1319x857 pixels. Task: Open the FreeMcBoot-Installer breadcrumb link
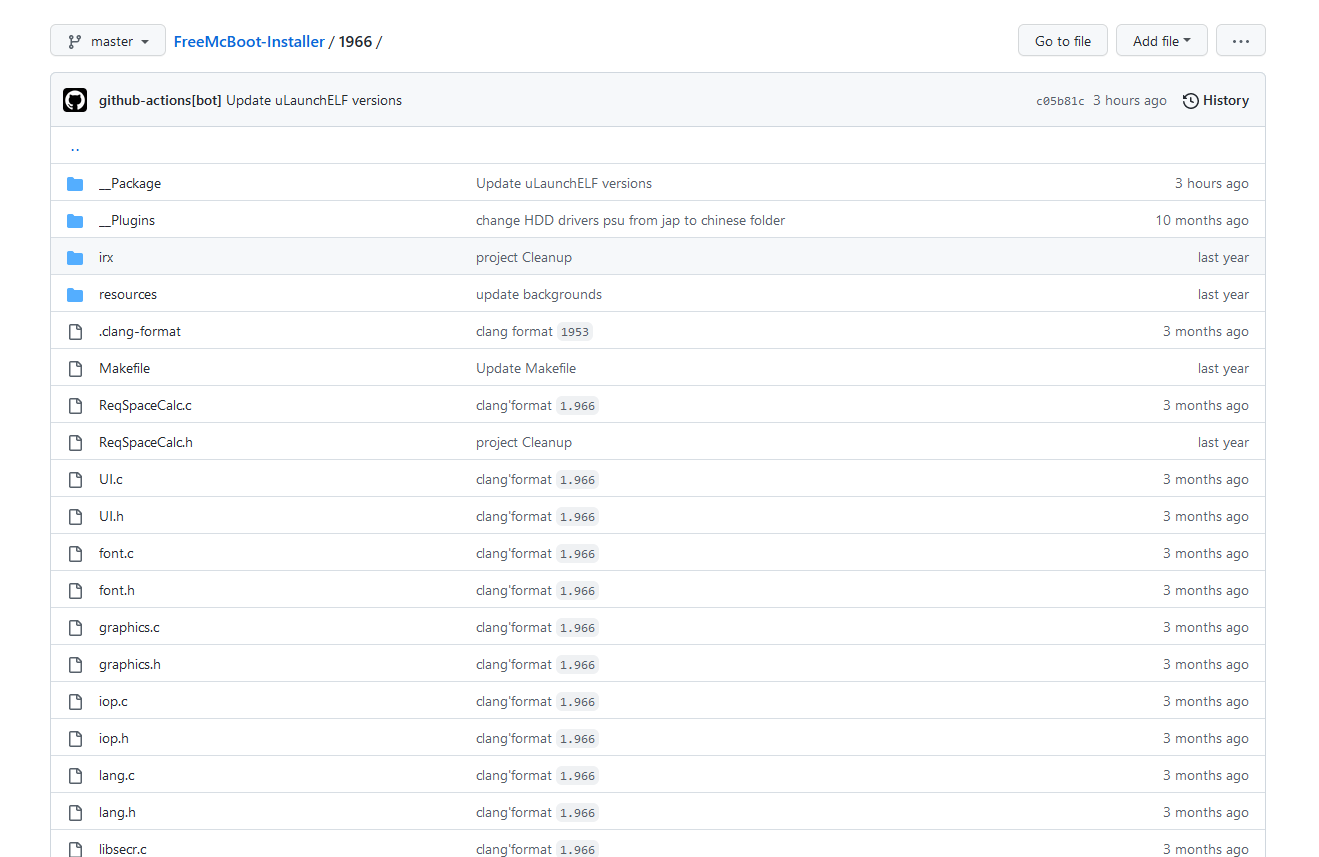[x=249, y=41]
